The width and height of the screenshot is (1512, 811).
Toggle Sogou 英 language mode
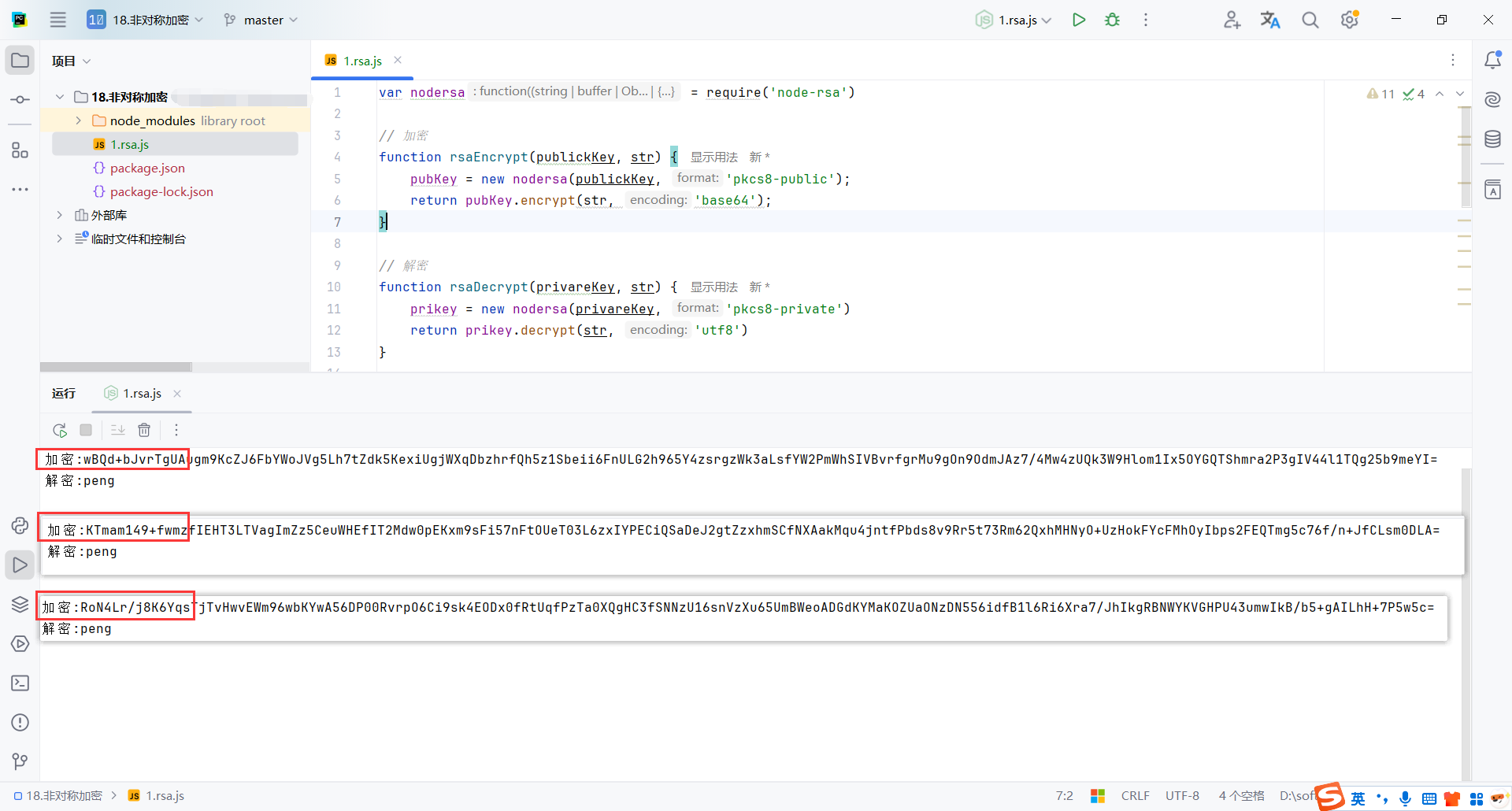pyautogui.click(x=1358, y=798)
